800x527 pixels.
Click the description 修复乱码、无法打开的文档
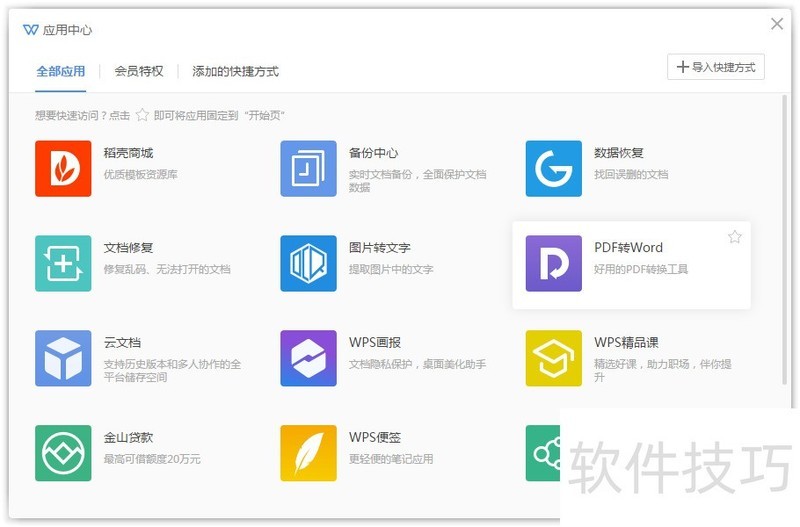coord(167,269)
